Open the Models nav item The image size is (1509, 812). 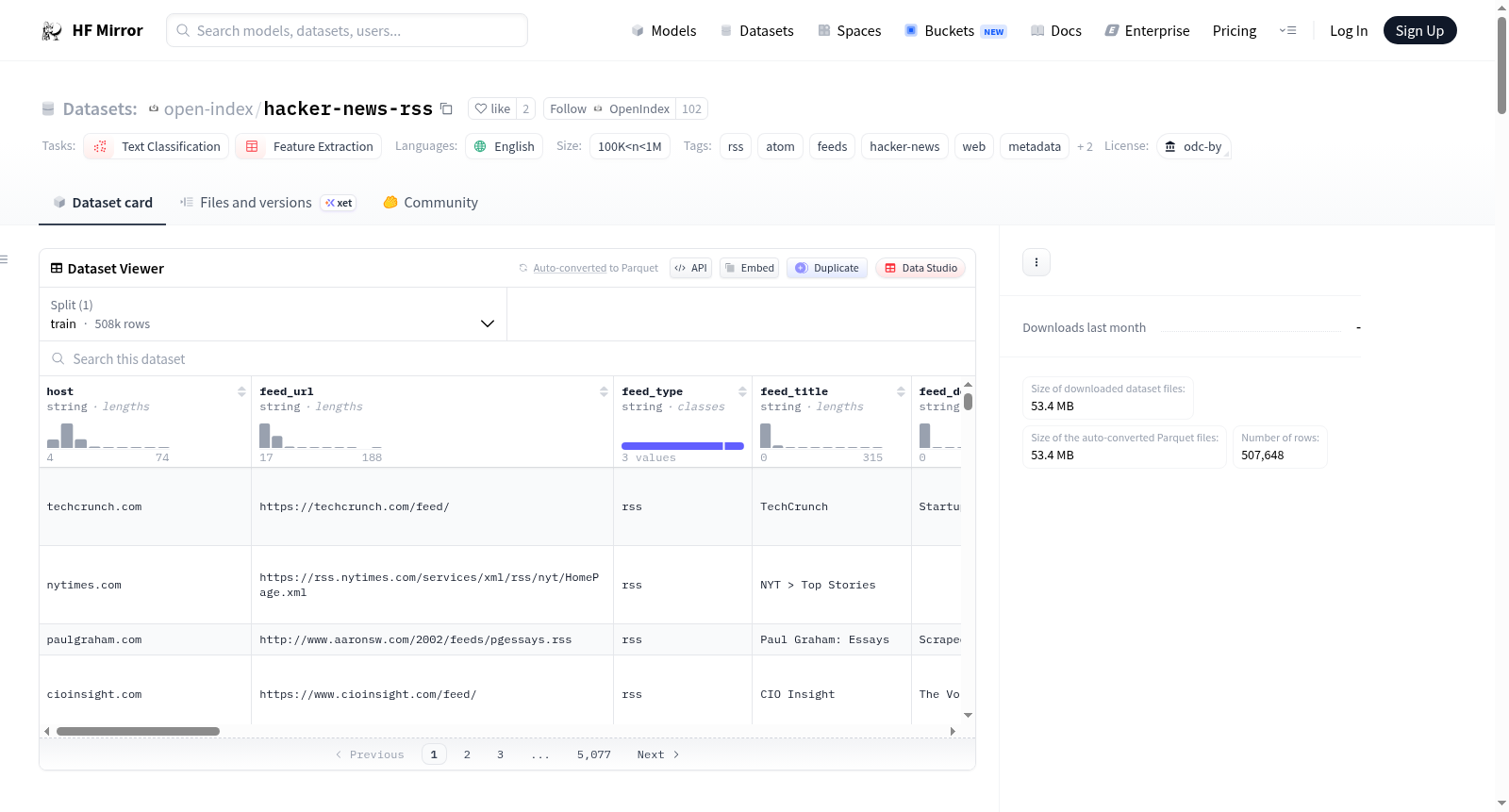point(664,31)
